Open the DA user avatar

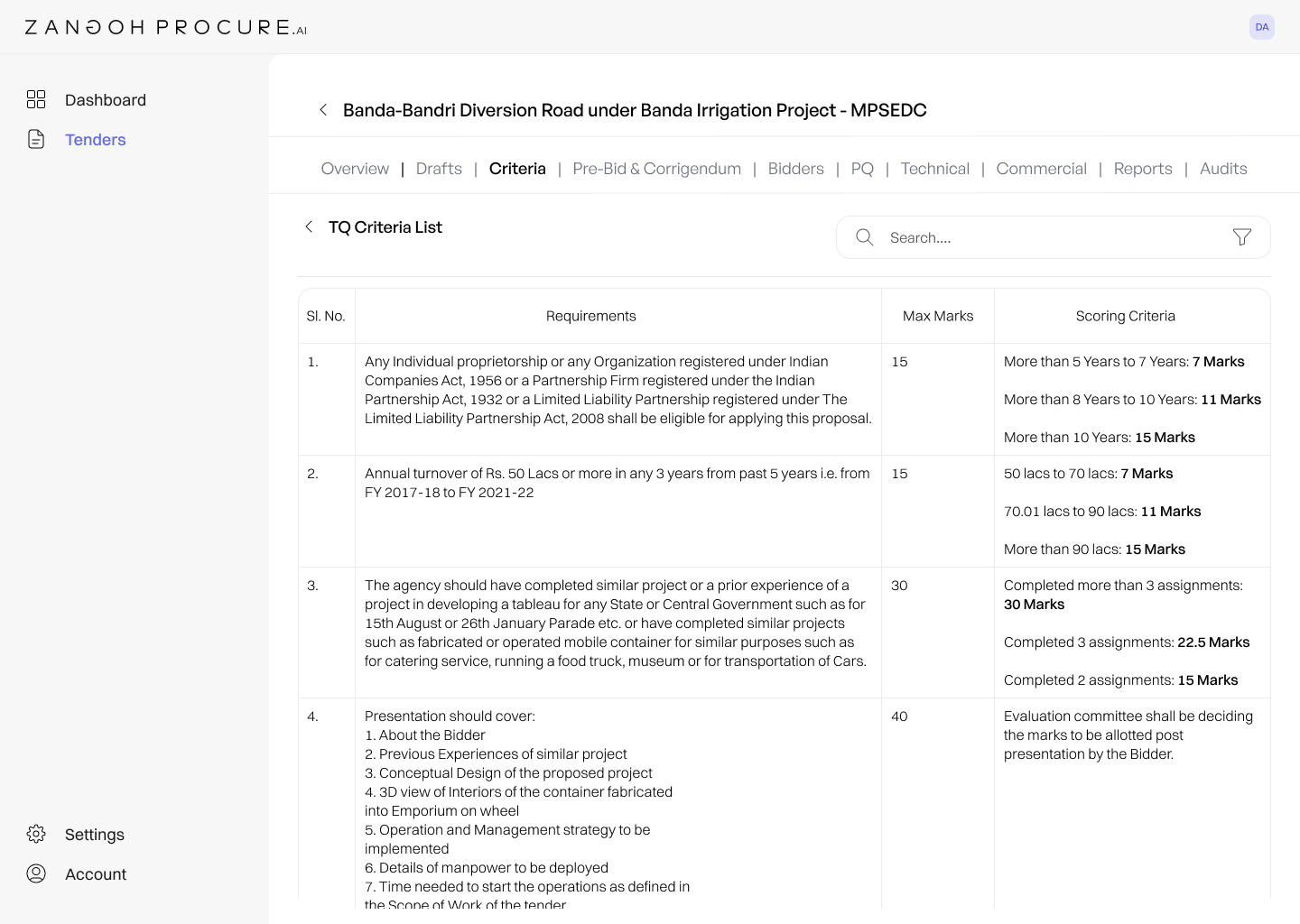1262,27
